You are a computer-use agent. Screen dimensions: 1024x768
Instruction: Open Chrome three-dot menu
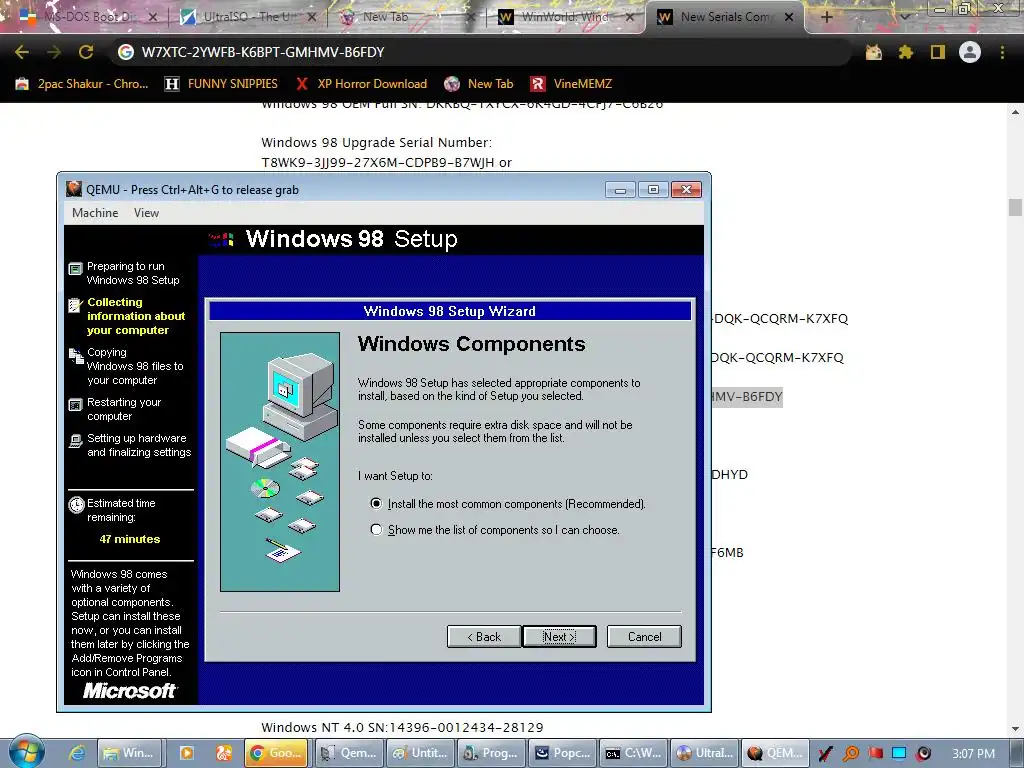coord(1002,52)
